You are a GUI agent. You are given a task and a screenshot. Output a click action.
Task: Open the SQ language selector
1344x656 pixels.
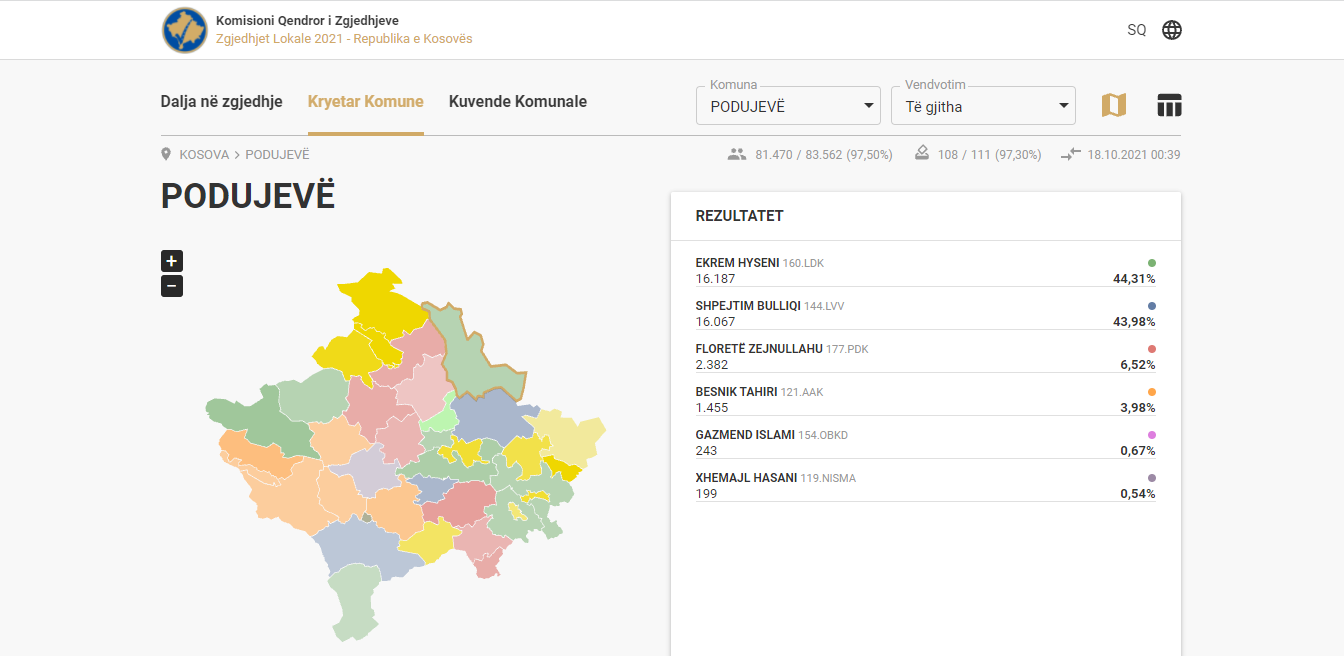click(1137, 30)
